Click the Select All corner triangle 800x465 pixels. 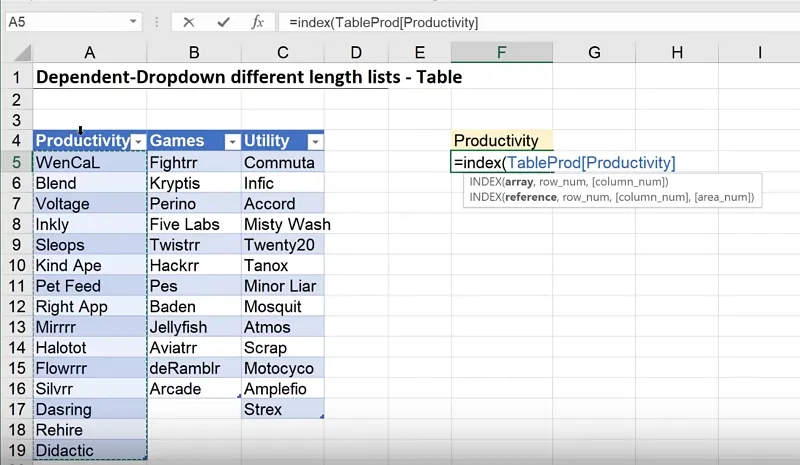16,52
